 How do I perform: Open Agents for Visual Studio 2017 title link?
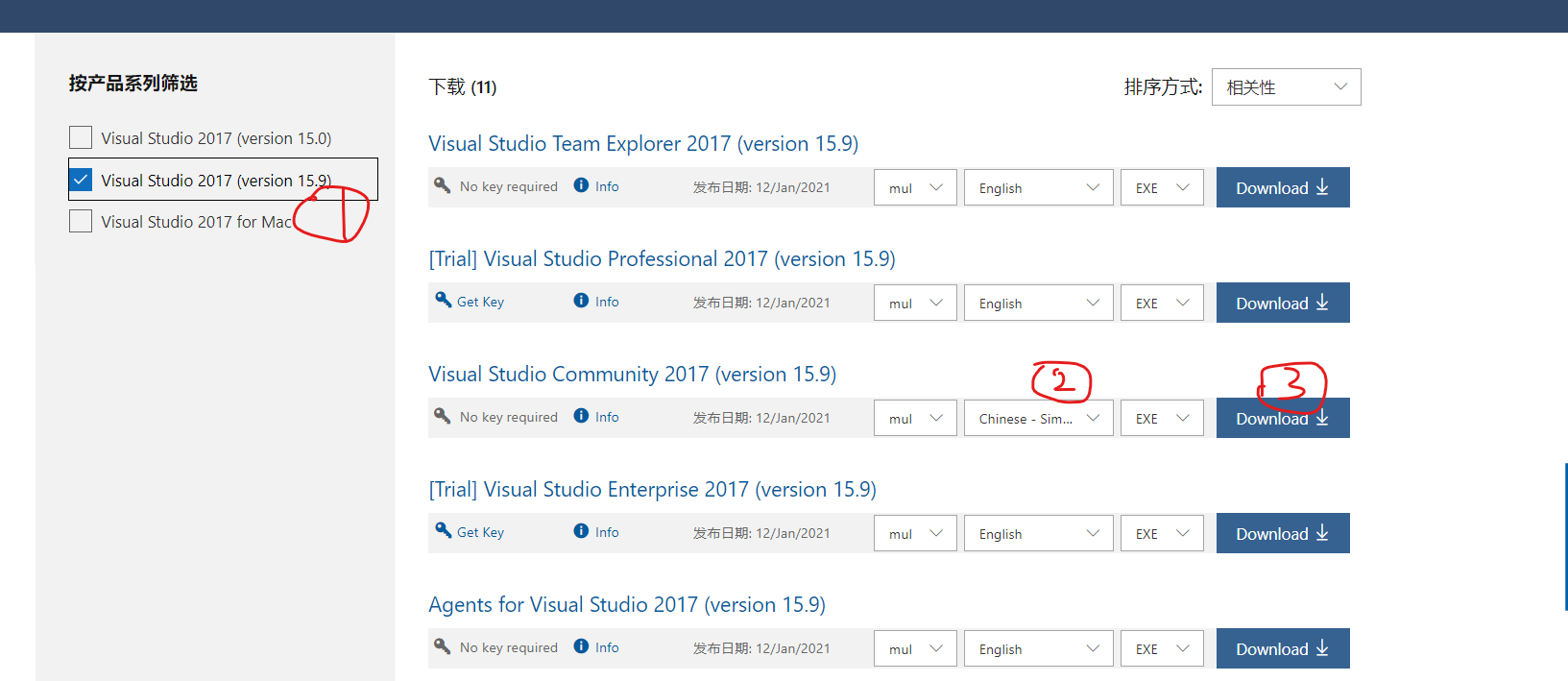tap(627, 604)
